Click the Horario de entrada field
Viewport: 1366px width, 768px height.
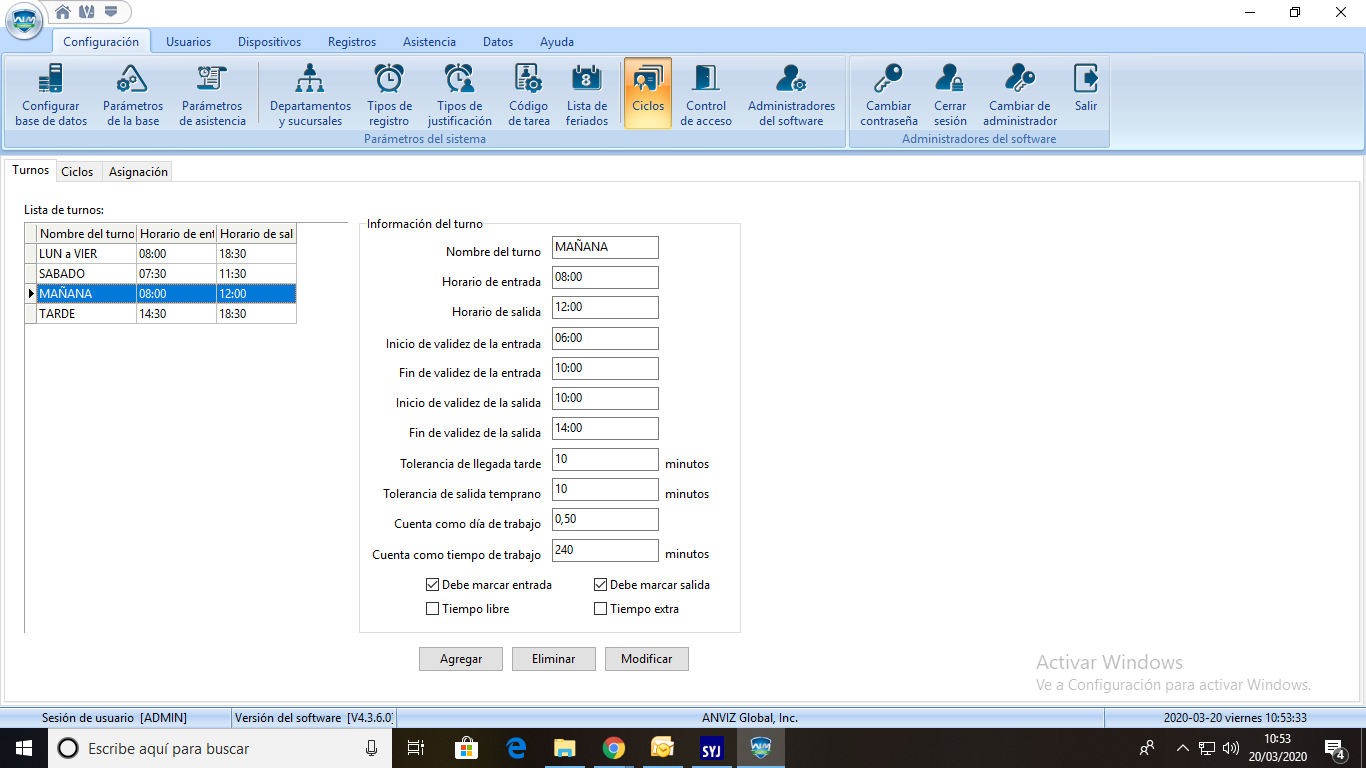click(605, 278)
